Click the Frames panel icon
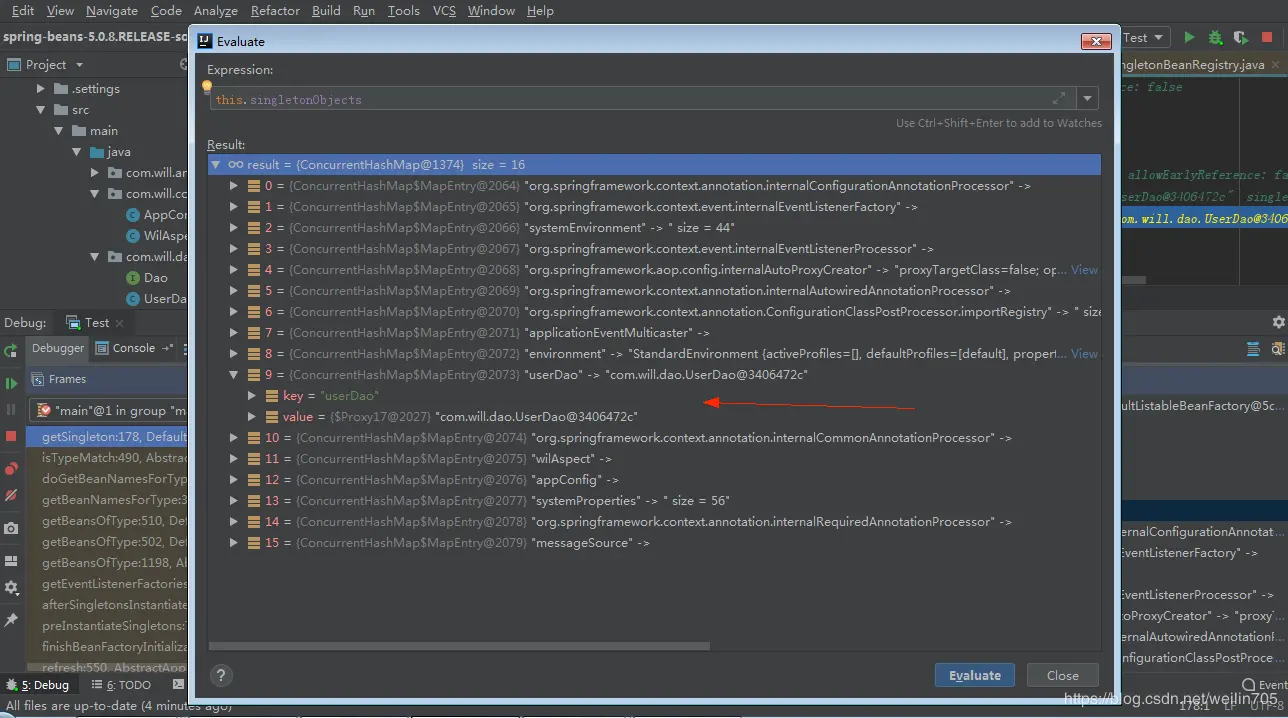The image size is (1288, 718). pyautogui.click(x=37, y=379)
